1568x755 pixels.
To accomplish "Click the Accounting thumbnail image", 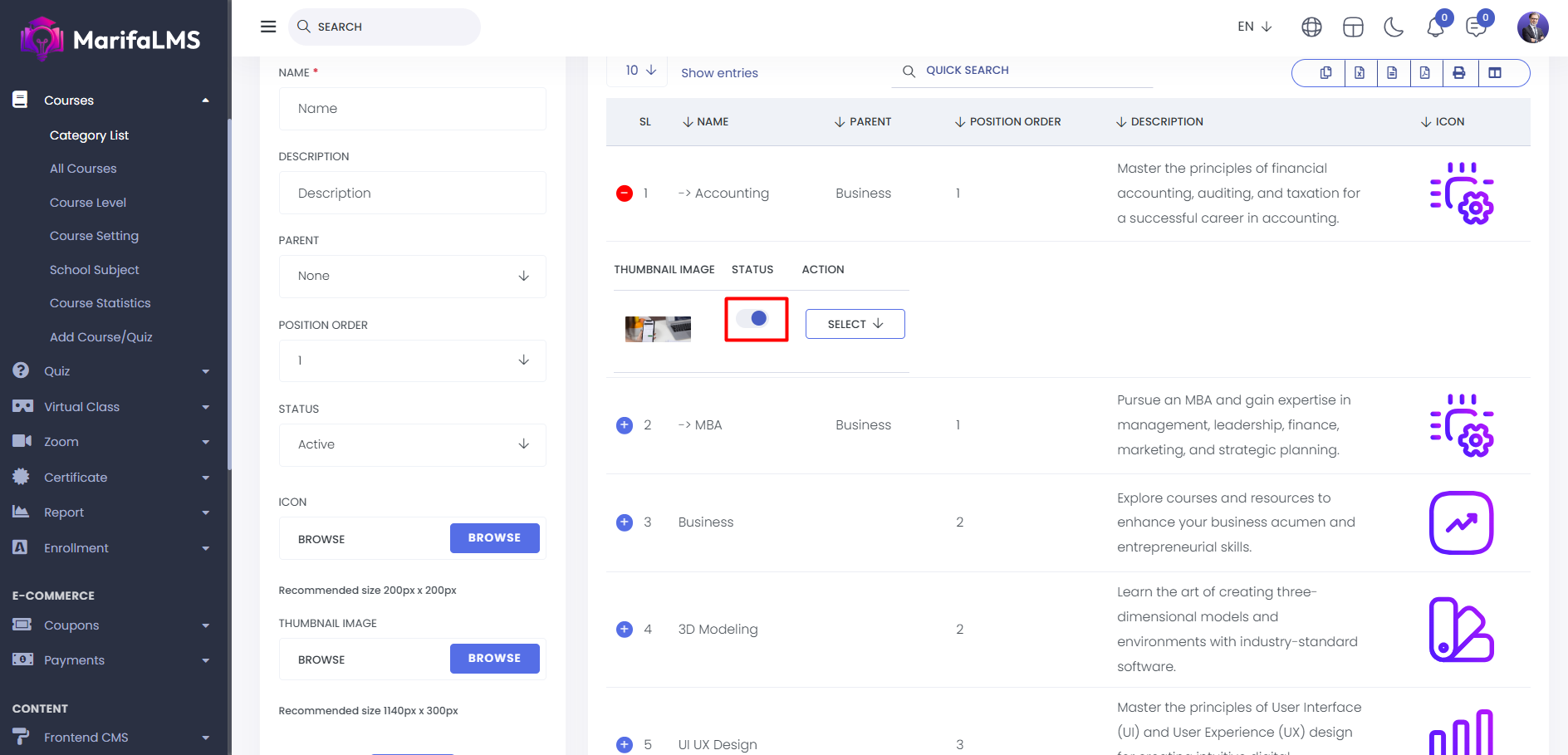I will (x=658, y=329).
